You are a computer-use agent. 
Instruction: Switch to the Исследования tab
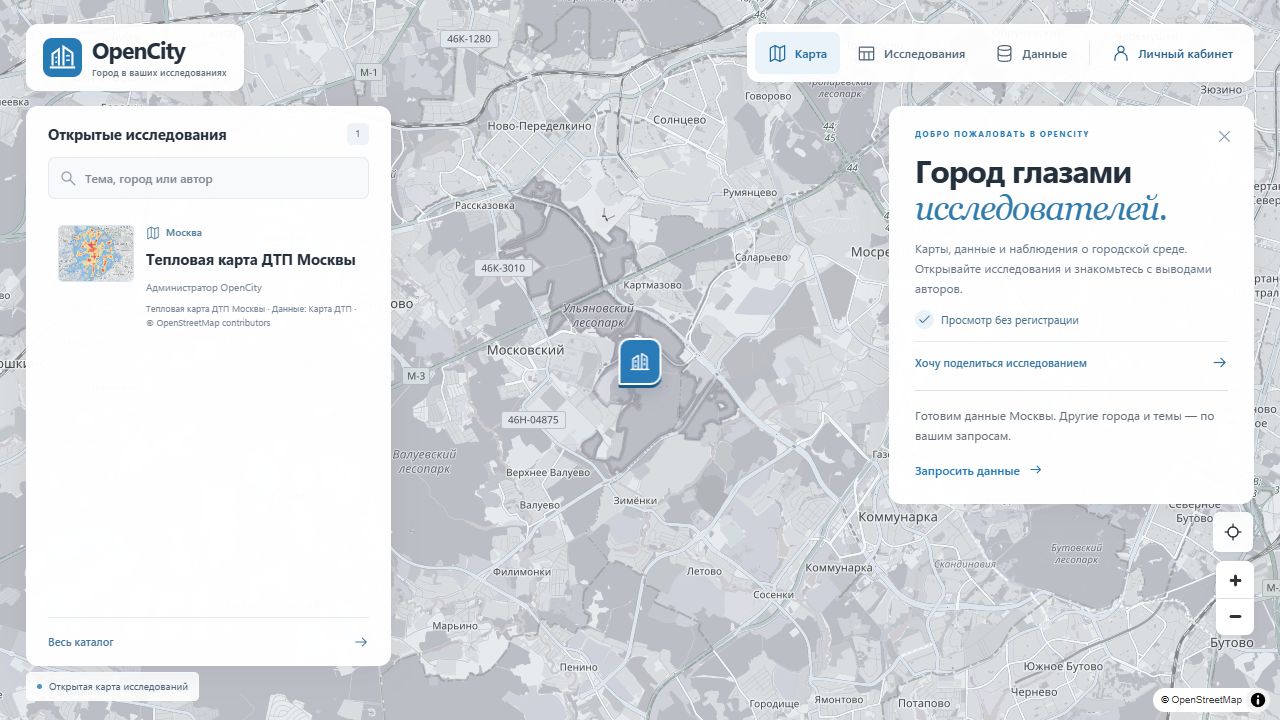(x=911, y=54)
